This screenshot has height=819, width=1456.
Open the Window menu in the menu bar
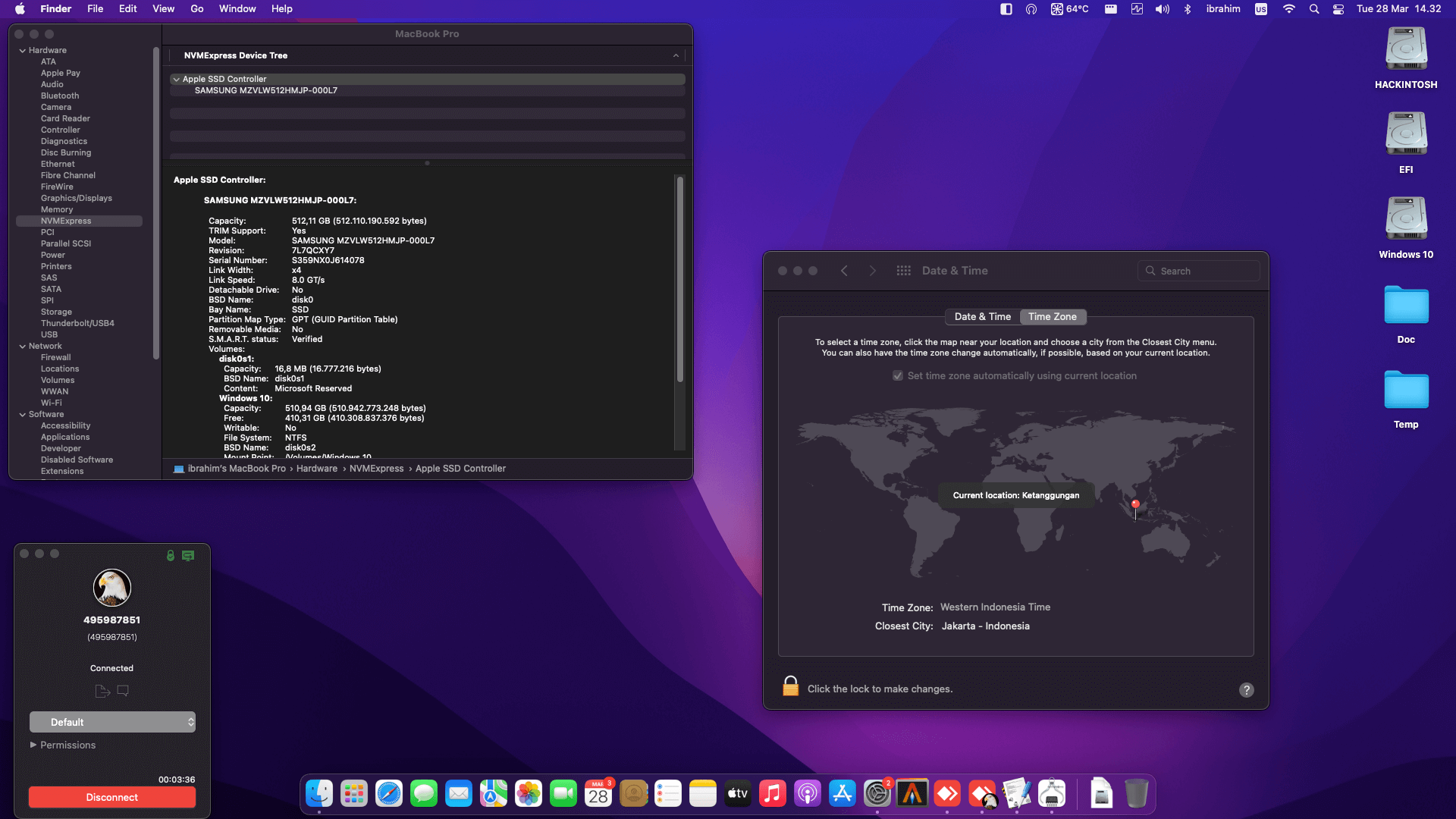coord(237,8)
